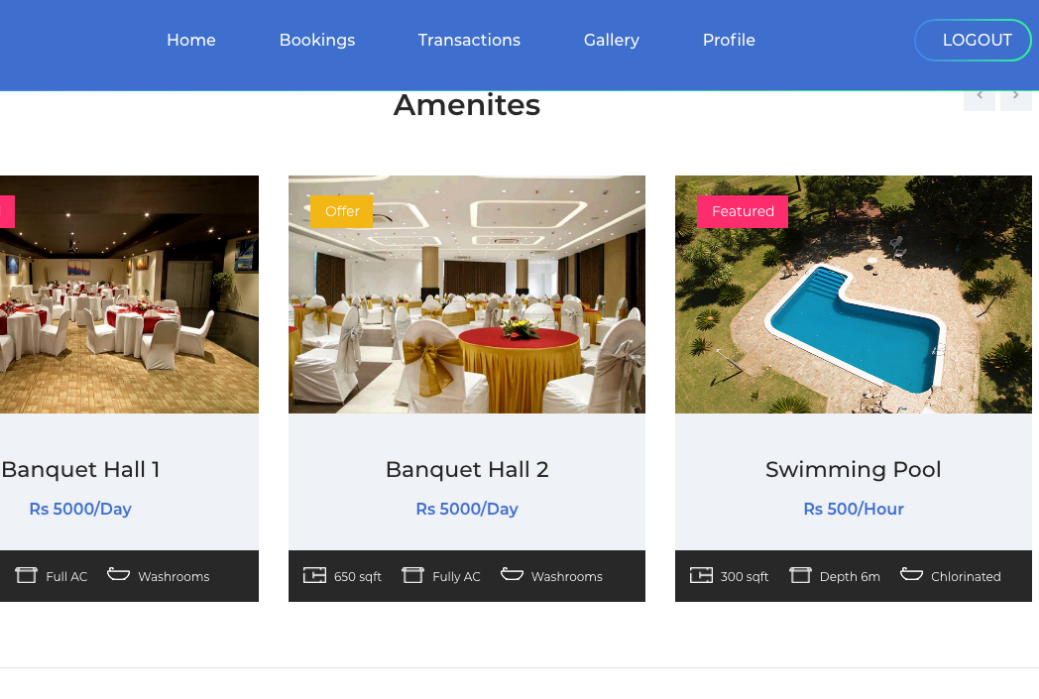Image resolution: width=1039 pixels, height=699 pixels.
Task: Click the Swimming Pool aerial photo
Action: click(x=853, y=294)
